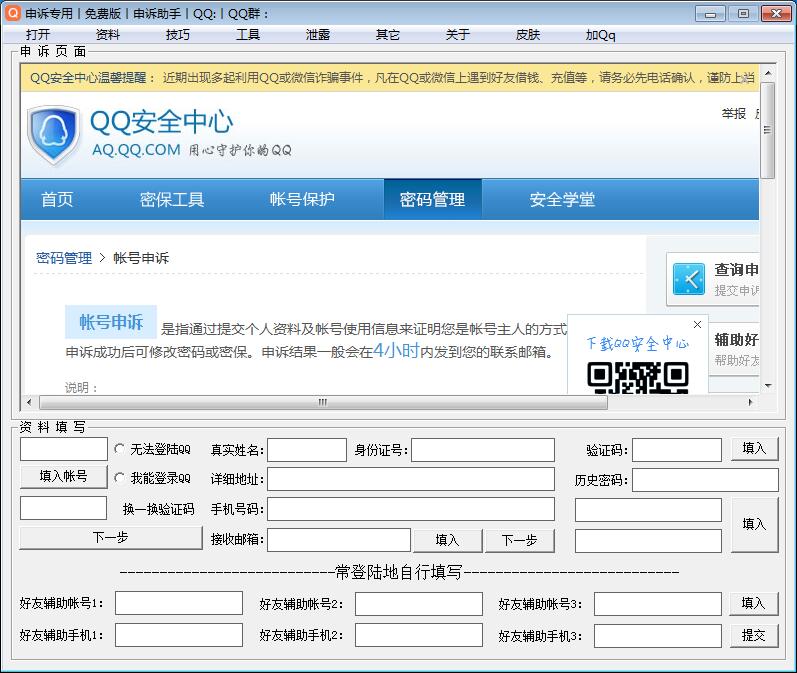The height and width of the screenshot is (673, 797).
Task: Open the 关于 menu
Action: coord(457,35)
